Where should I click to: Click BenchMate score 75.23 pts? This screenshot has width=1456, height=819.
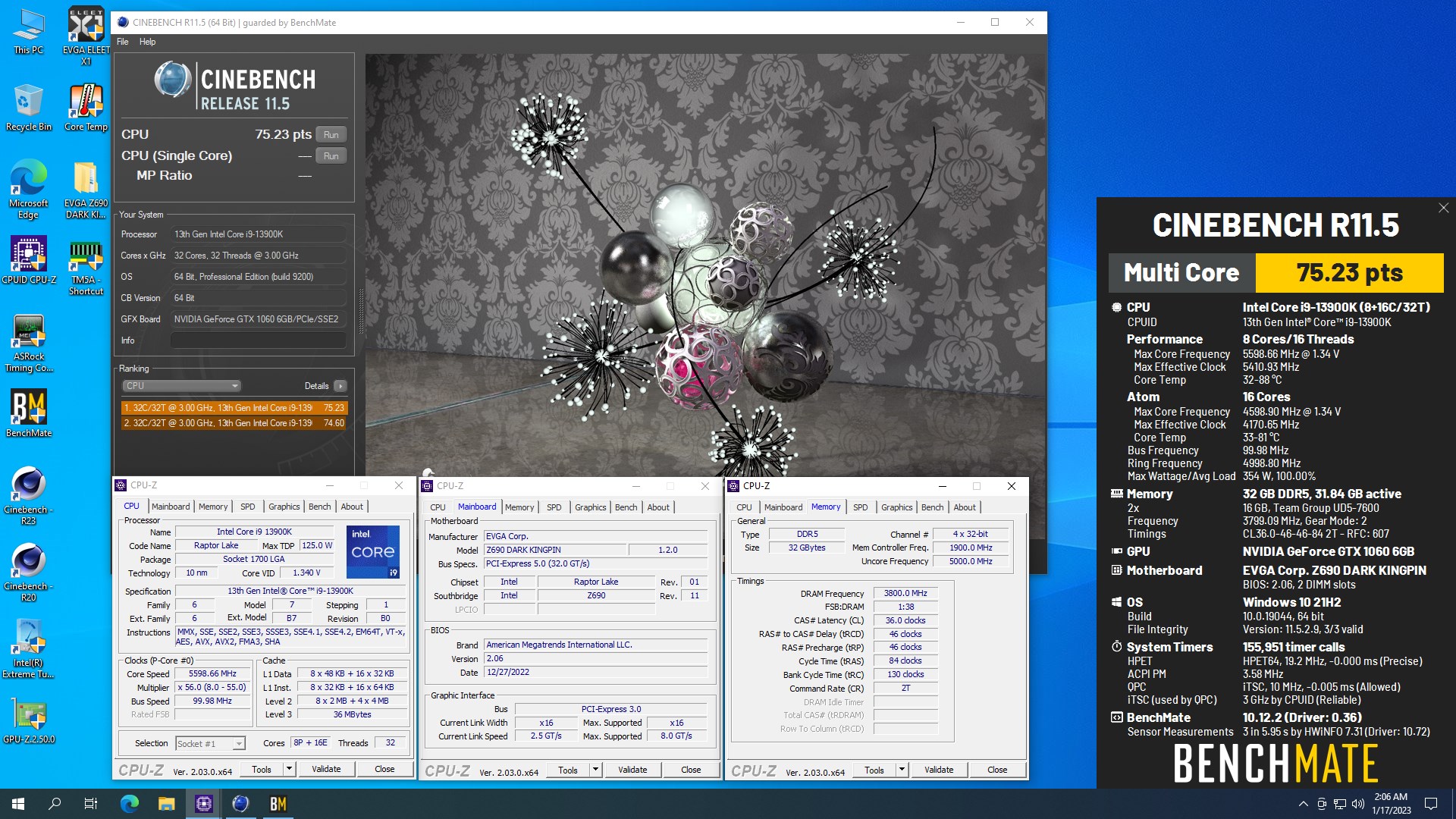1349,272
